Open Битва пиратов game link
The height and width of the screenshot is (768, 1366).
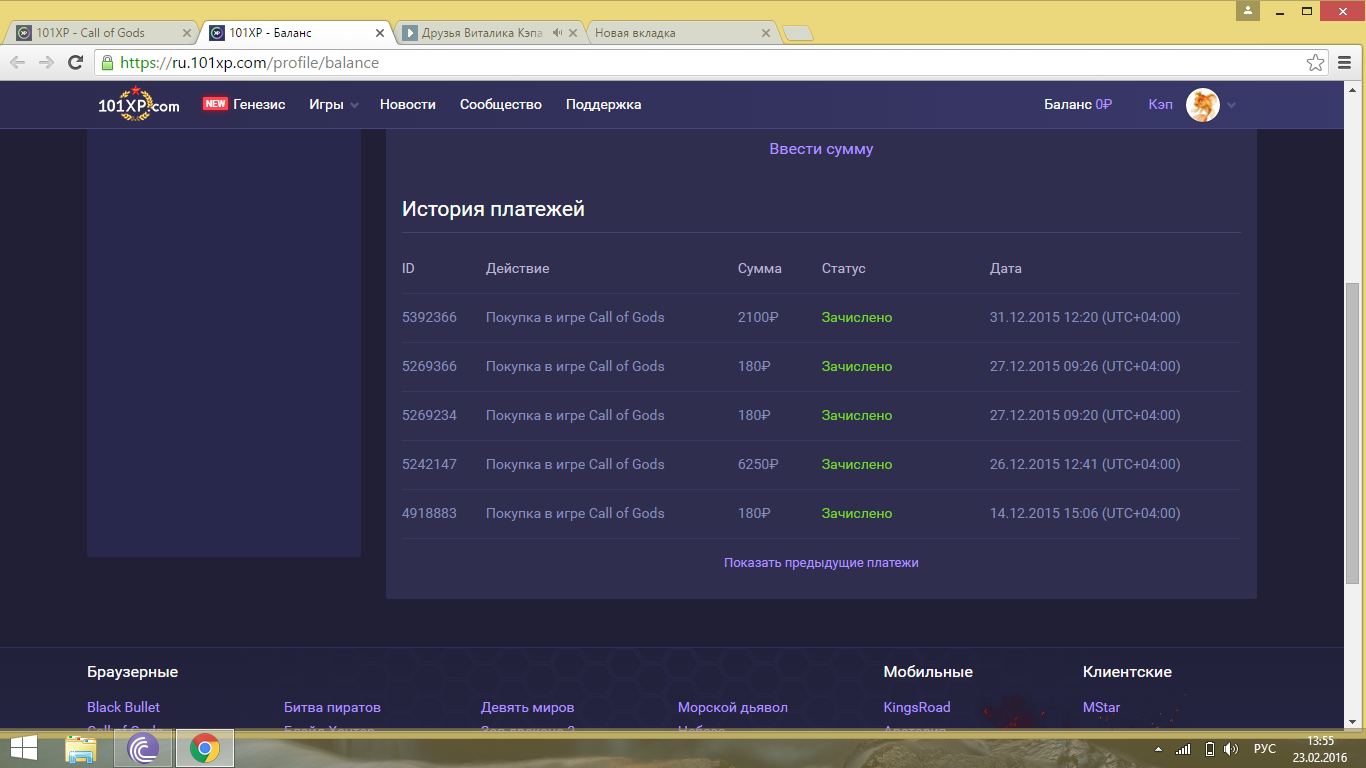click(x=332, y=707)
